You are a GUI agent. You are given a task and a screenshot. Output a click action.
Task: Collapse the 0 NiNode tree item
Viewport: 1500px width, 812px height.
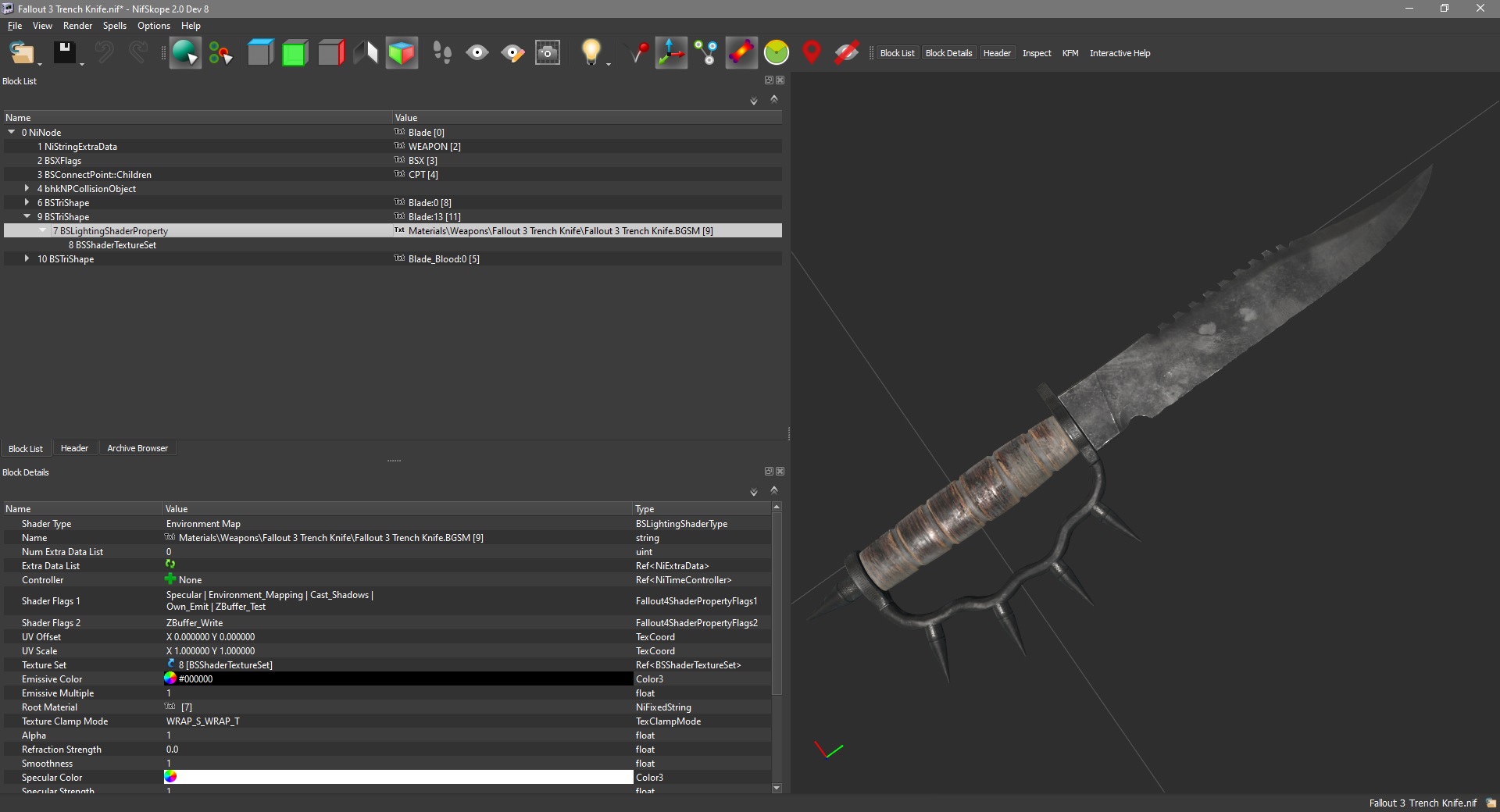coord(12,133)
